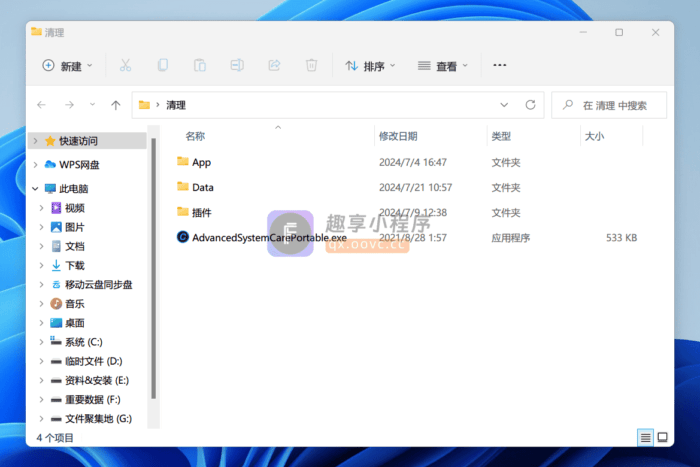Click the AdvancedSystemCarePortable.exe app icon

click(183, 237)
